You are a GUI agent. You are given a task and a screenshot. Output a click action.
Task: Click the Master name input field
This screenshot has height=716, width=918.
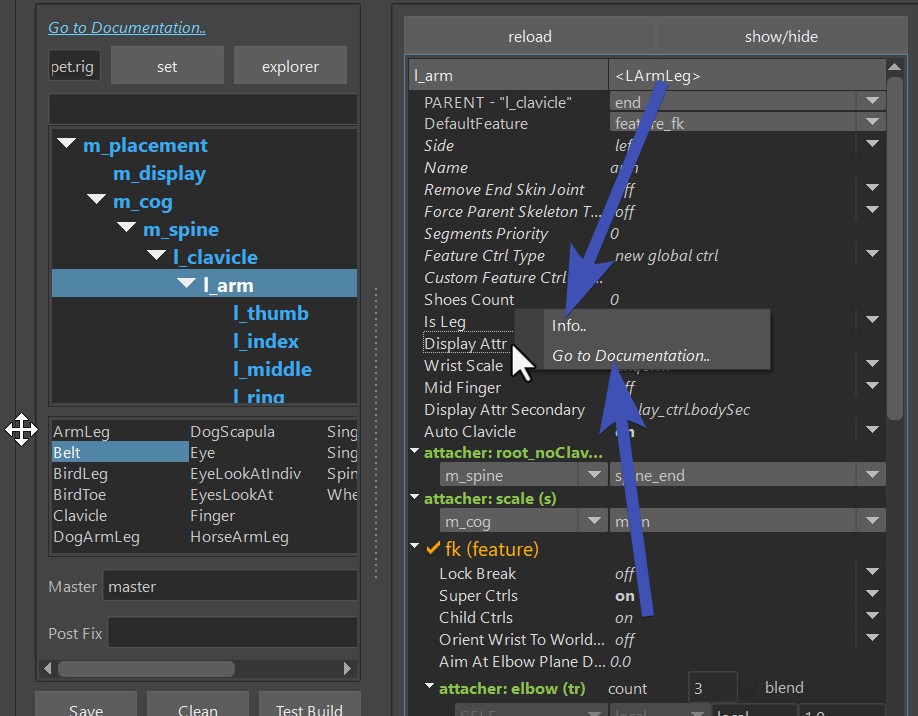tap(229, 586)
